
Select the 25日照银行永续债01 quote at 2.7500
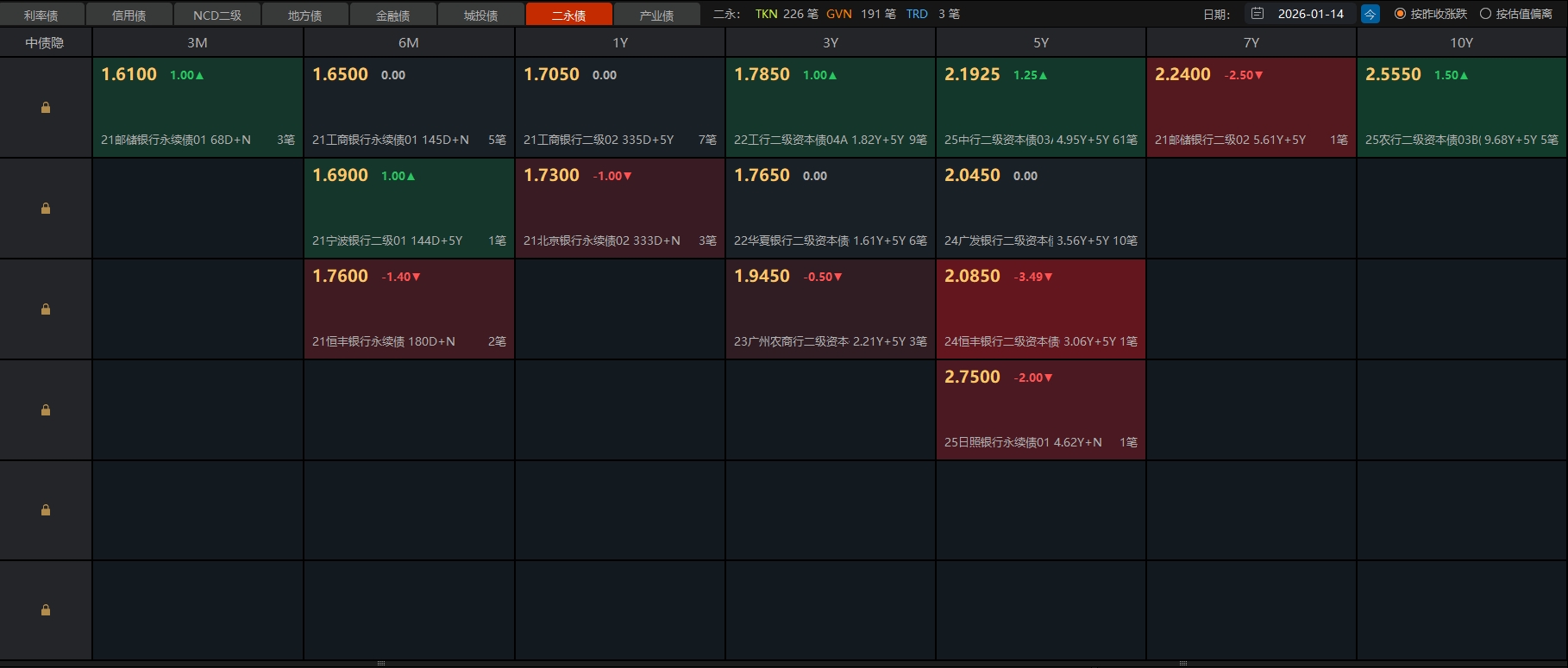(x=1041, y=410)
